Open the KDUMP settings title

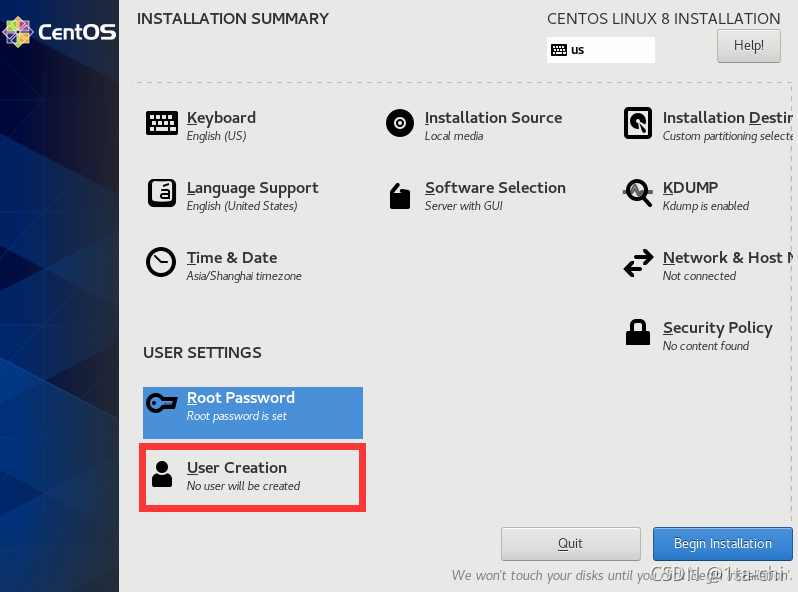coord(690,187)
